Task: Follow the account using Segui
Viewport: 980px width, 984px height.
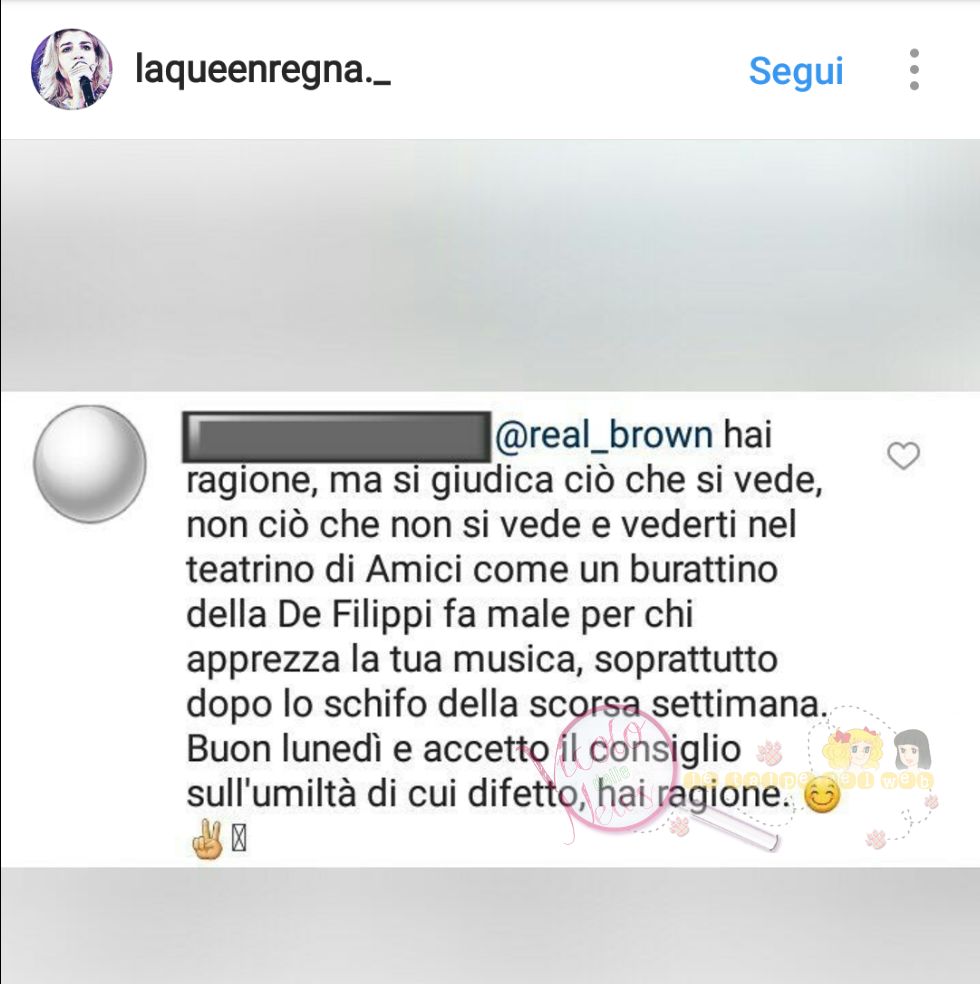Action: tap(796, 71)
